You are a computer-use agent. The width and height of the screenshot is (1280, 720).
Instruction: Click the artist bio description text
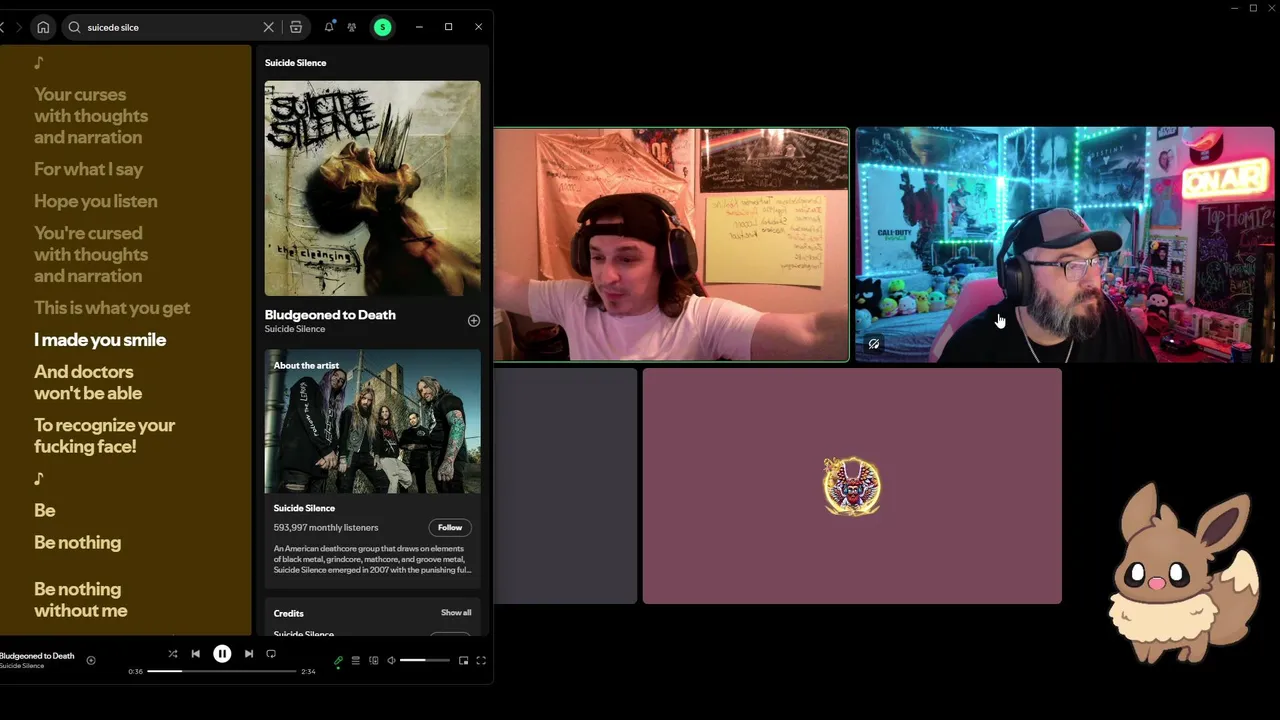(x=372, y=559)
